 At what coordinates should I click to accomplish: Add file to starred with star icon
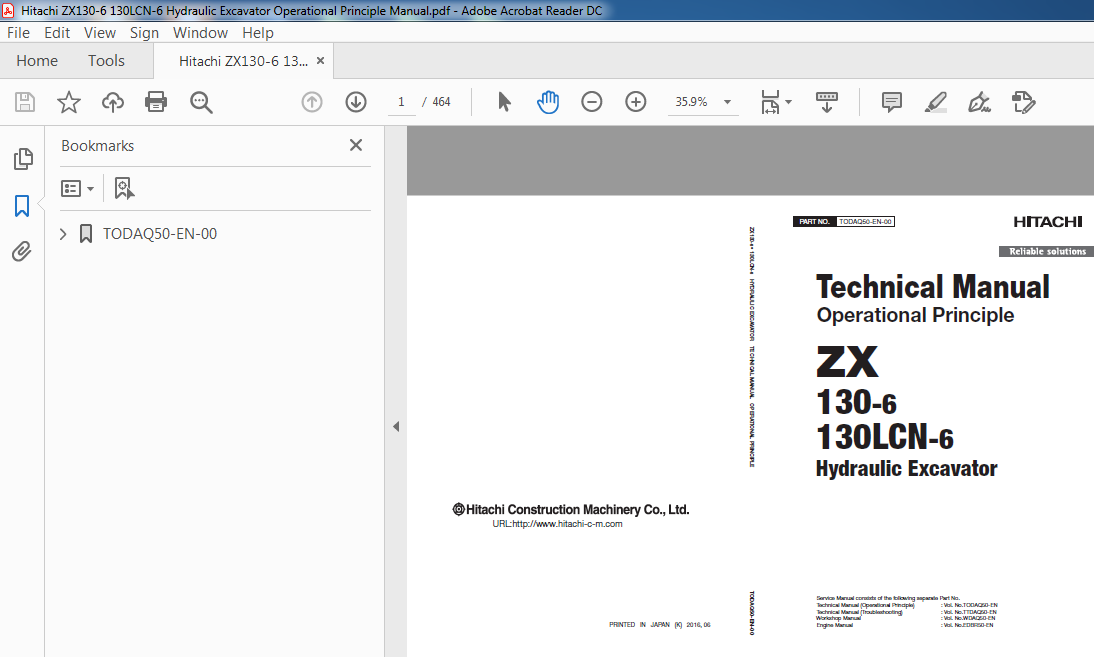68,102
